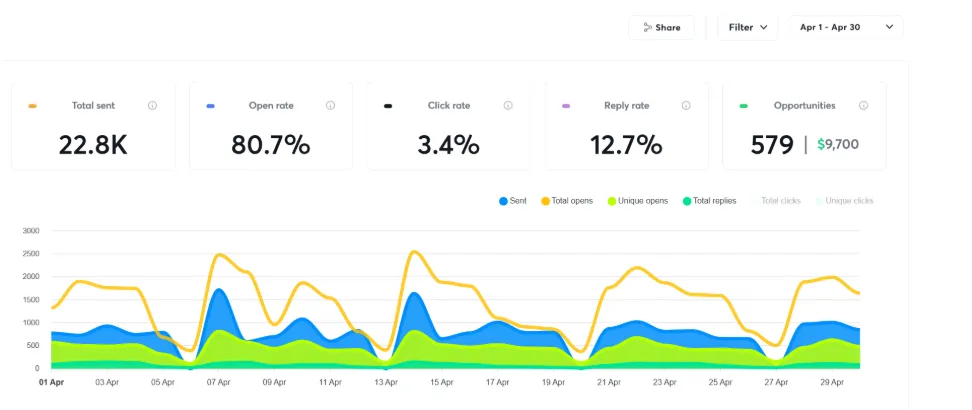Click the green Opportunities color marker
The width and height of the screenshot is (972, 410).
[x=744, y=106]
